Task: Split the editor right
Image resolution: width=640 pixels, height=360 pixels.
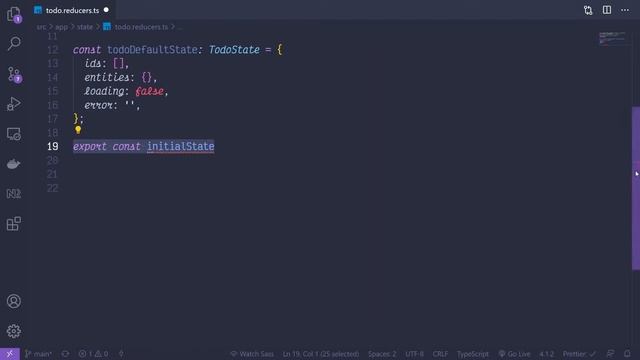Action: coord(607,10)
